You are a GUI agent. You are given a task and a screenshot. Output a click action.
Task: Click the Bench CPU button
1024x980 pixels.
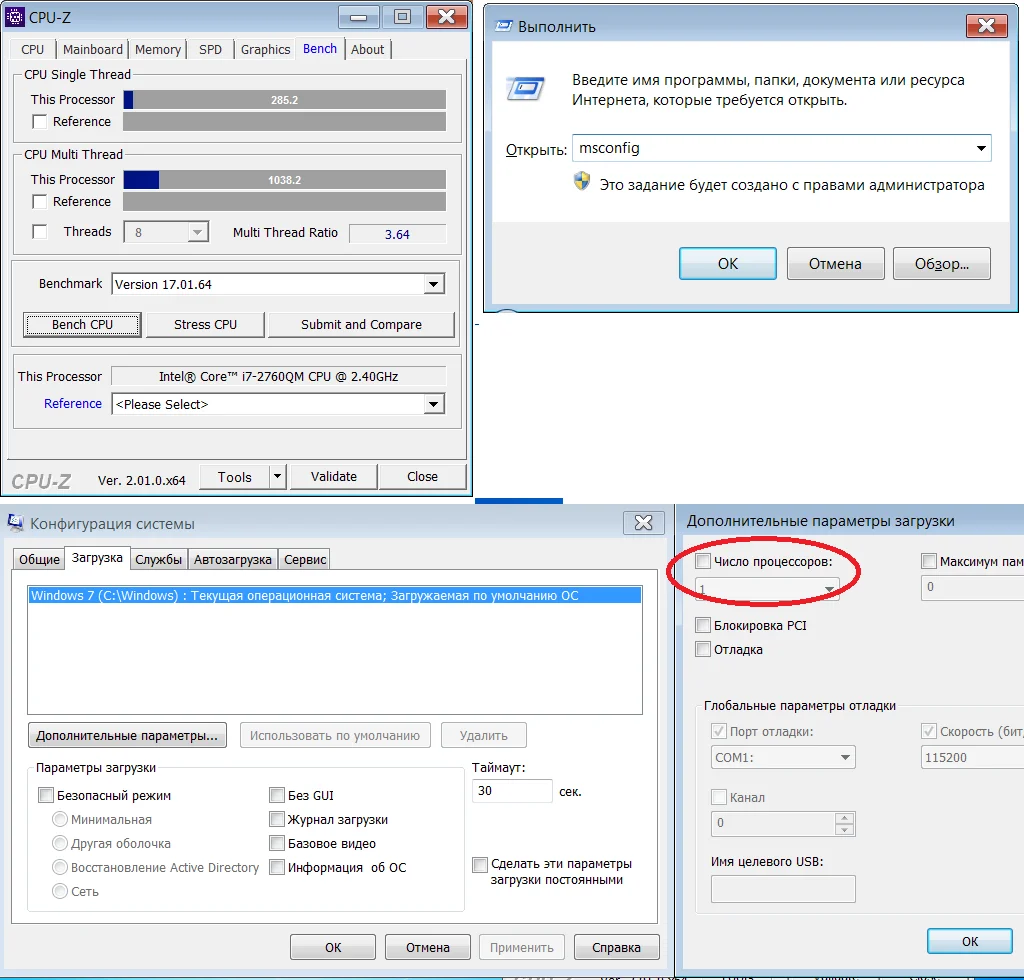[x=82, y=324]
